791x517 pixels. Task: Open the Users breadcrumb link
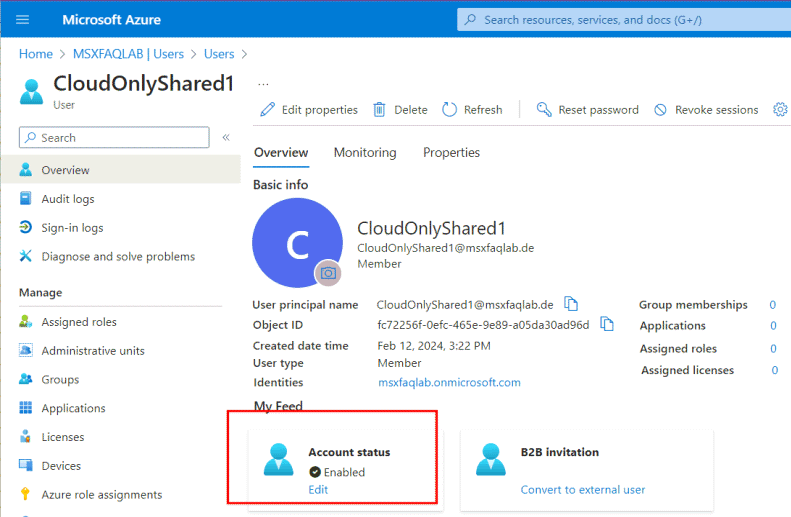point(219,54)
